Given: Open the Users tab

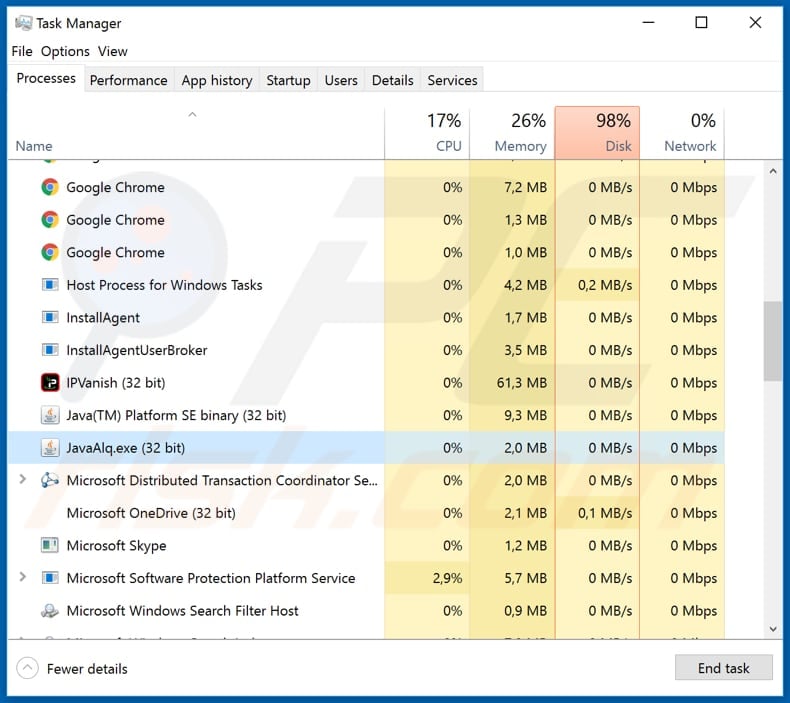Looking at the screenshot, I should (x=341, y=81).
